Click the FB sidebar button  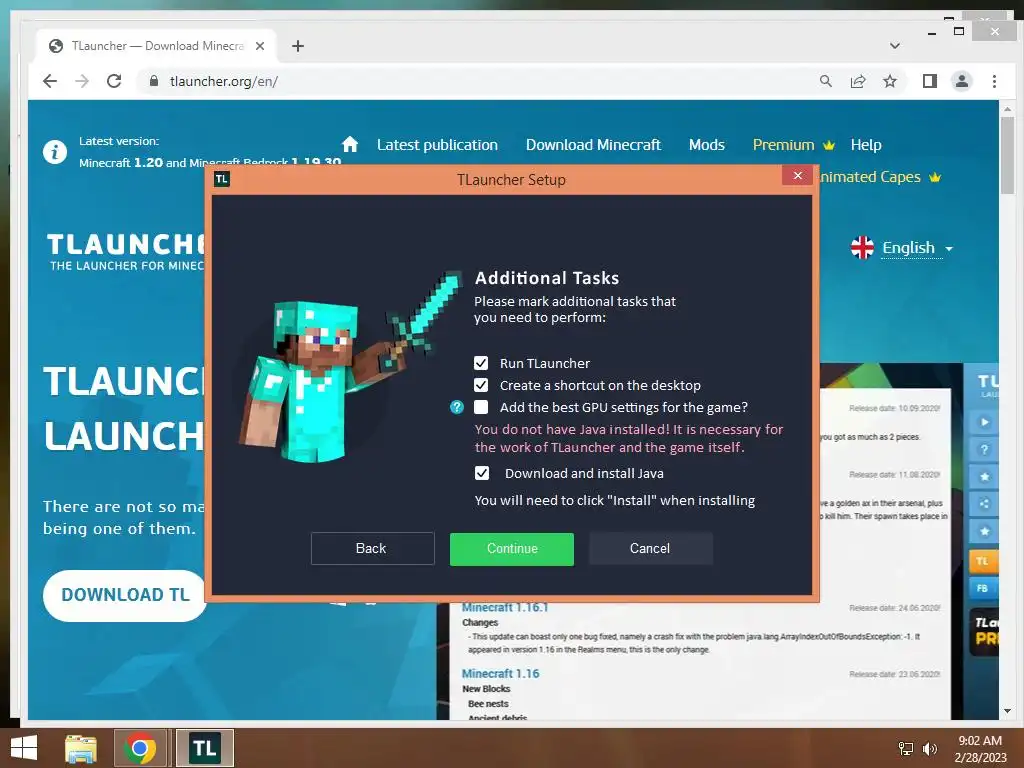pos(983,588)
